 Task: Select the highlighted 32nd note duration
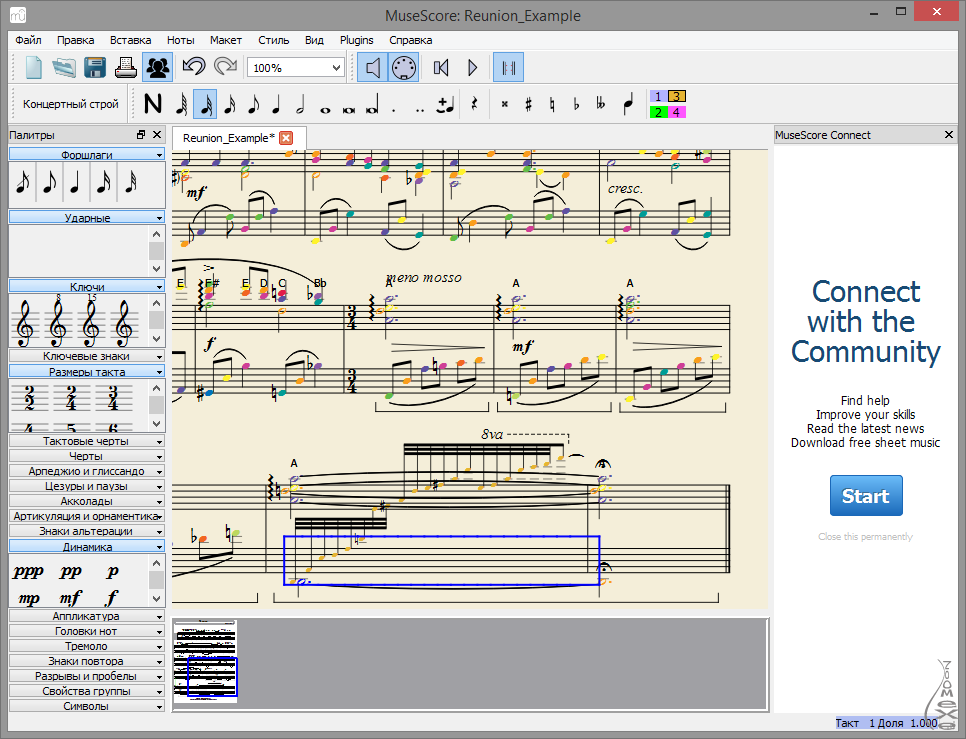pyautogui.click(x=205, y=104)
